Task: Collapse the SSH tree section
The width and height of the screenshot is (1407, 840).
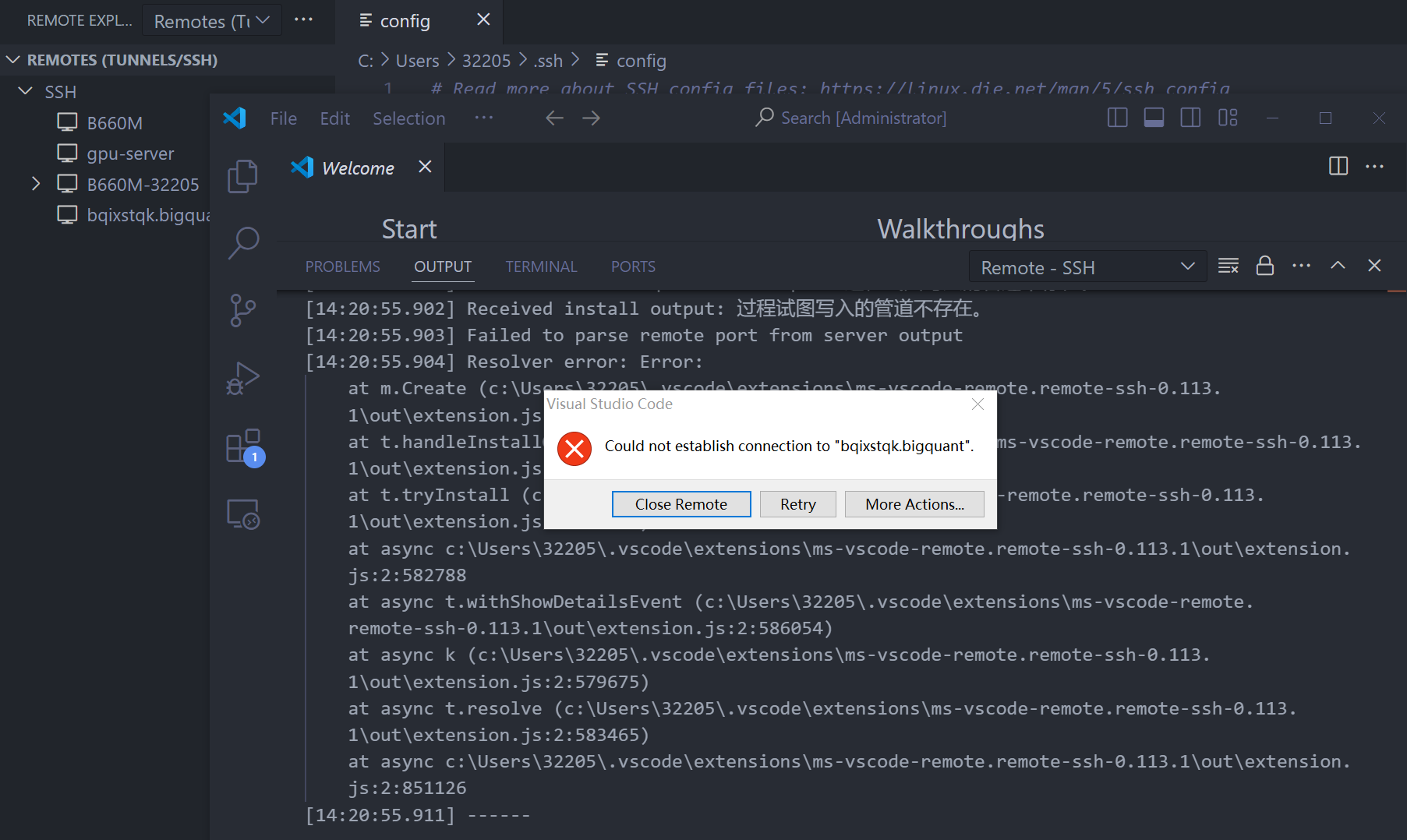Action: (x=26, y=92)
